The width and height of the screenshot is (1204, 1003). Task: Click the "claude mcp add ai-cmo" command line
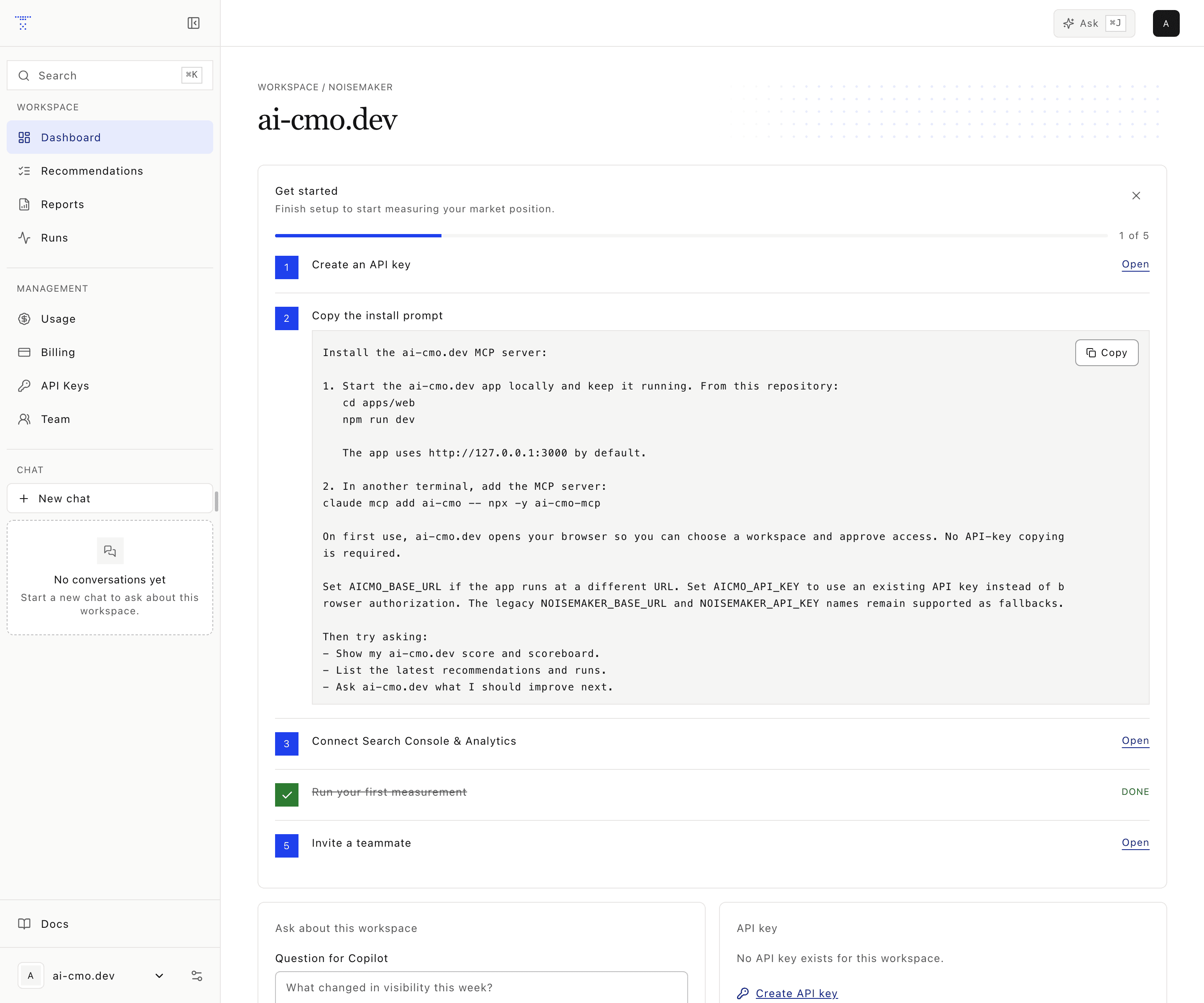462,503
